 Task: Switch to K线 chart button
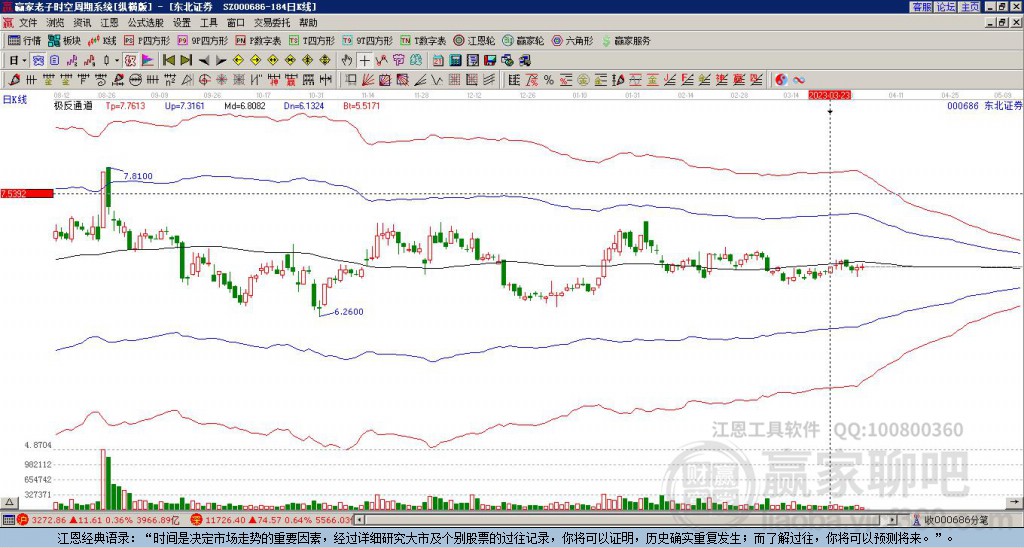click(103, 40)
